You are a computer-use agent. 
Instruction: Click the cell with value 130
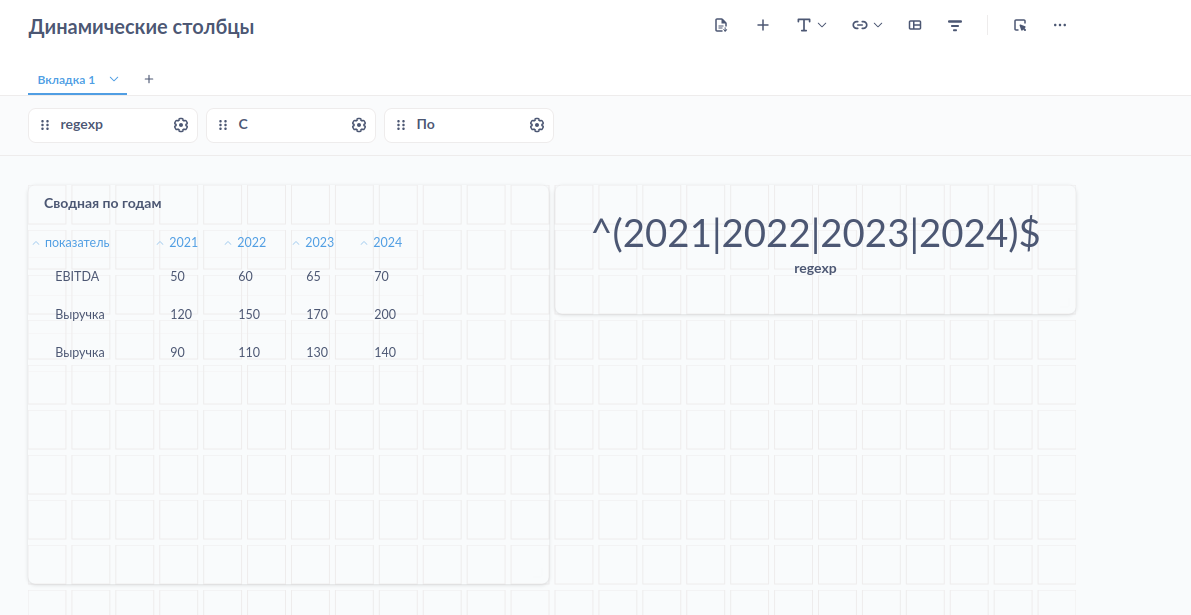pyautogui.click(x=317, y=352)
